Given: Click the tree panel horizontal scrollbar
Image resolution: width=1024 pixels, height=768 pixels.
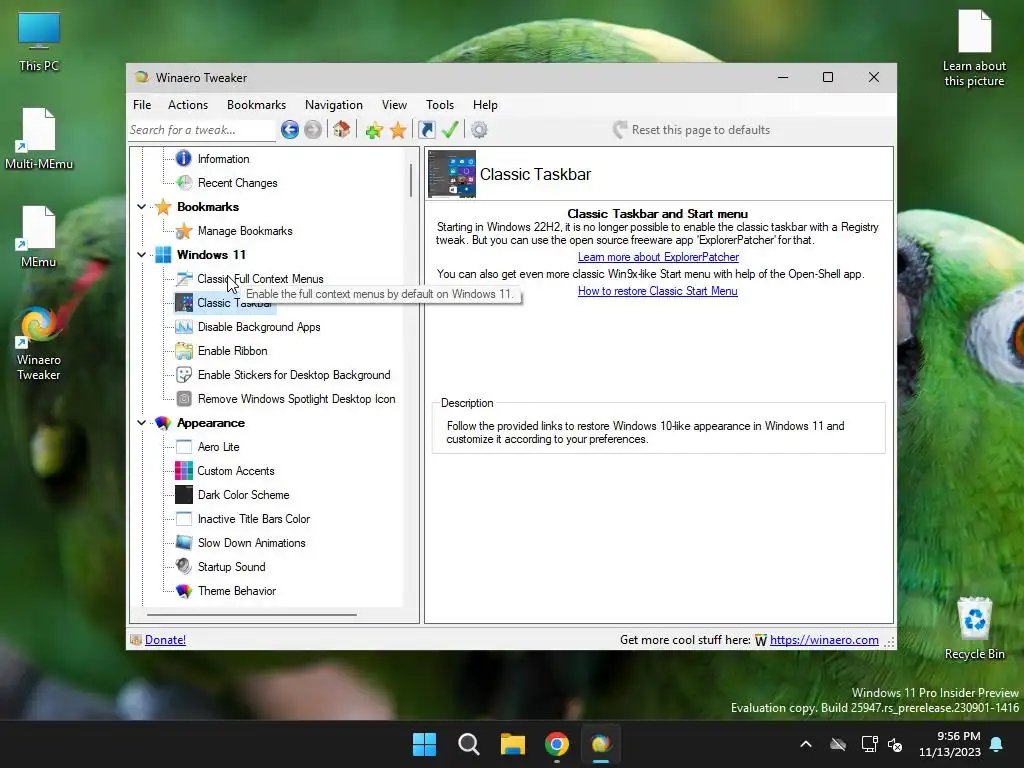Looking at the screenshot, I should tap(252, 615).
